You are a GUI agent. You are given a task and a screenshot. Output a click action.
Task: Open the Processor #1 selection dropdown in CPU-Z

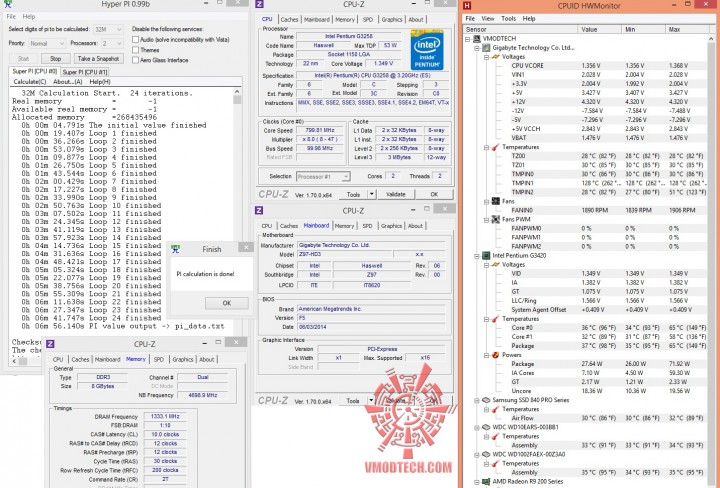pyautogui.click(x=323, y=176)
